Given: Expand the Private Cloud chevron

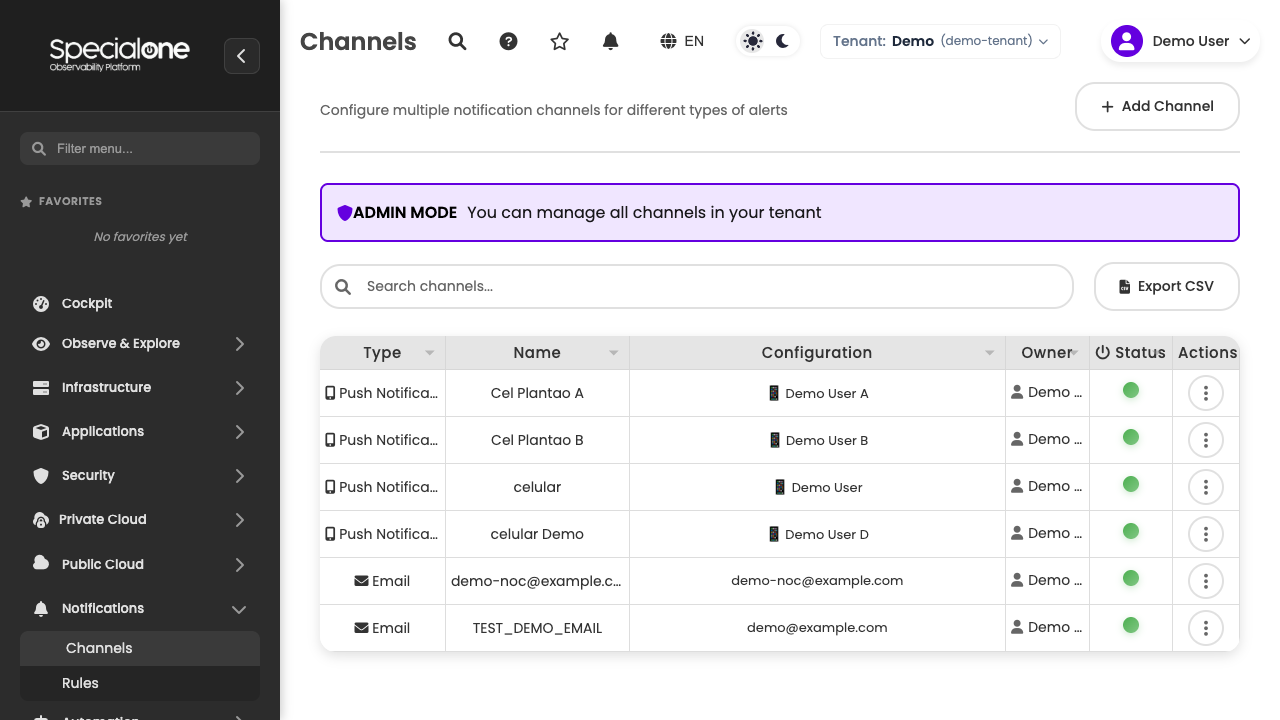Looking at the screenshot, I should [x=240, y=519].
